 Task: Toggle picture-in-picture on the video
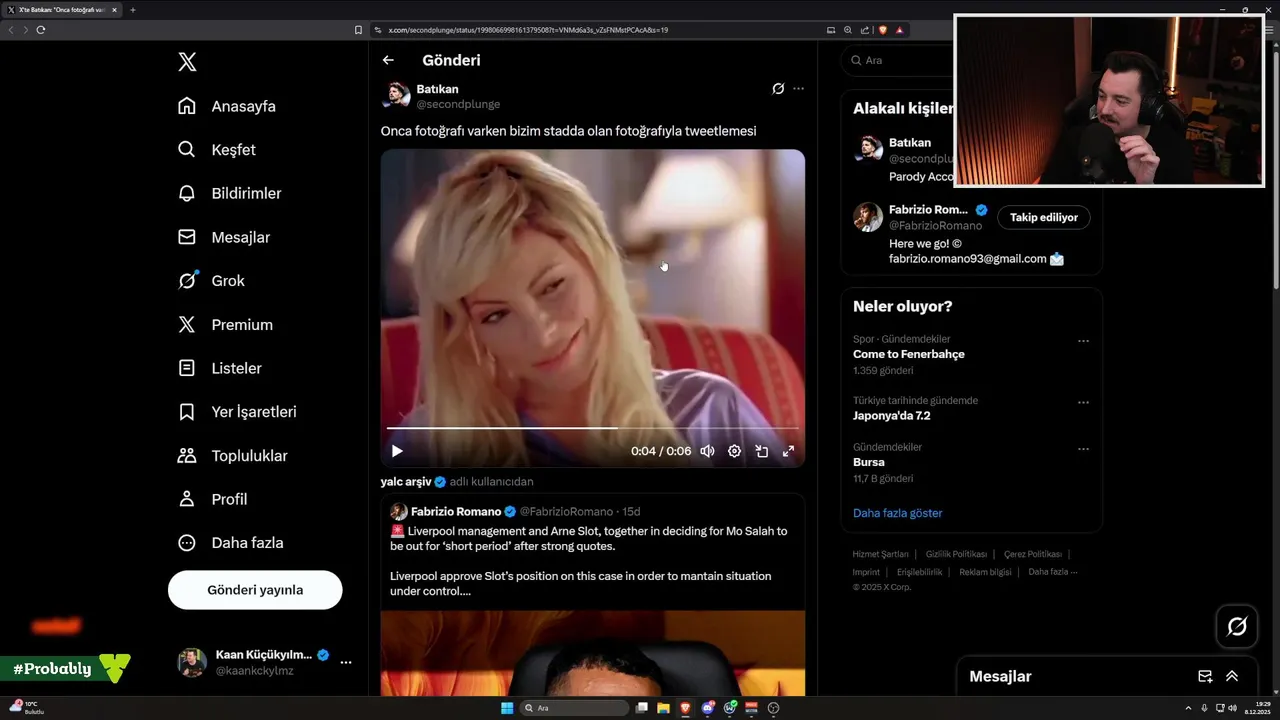[x=761, y=451]
